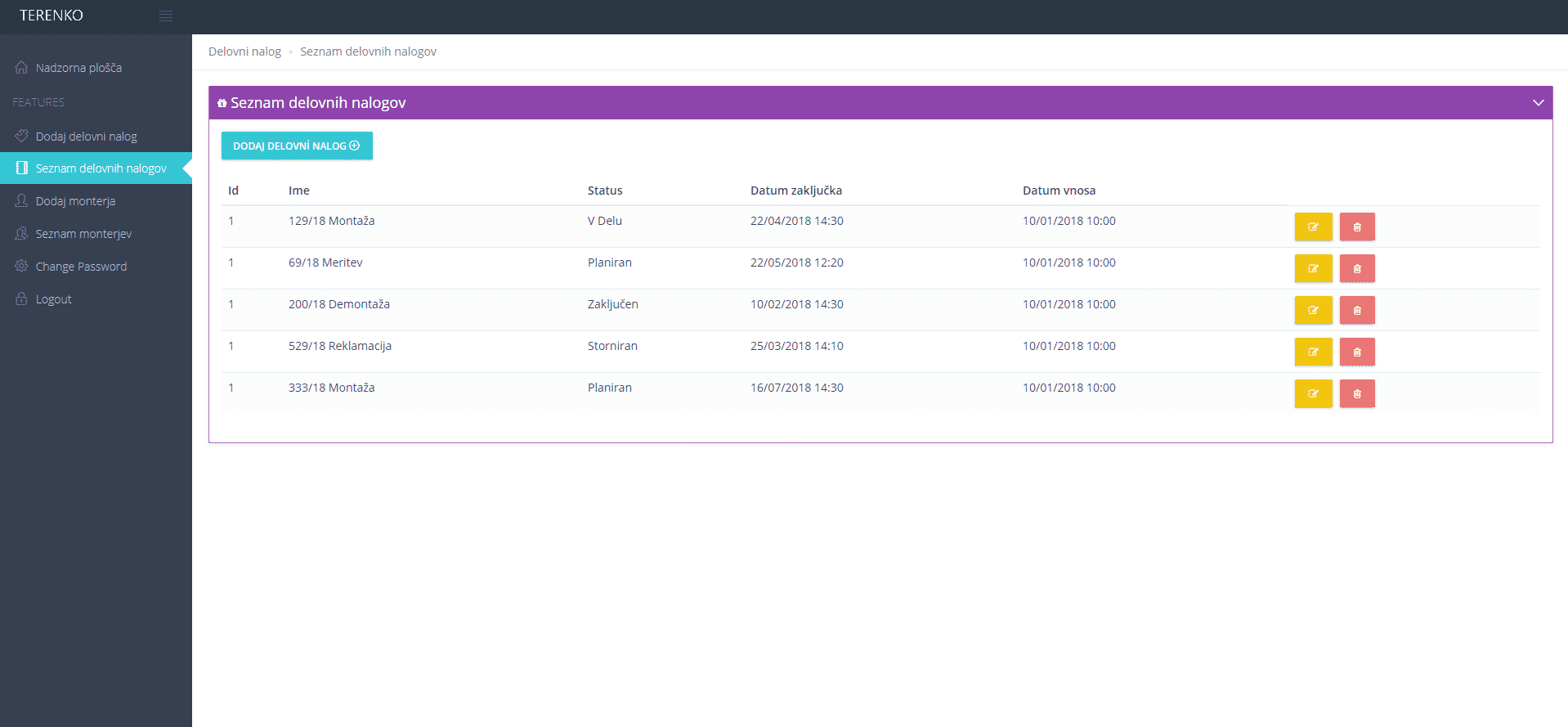Screen dimensions: 1568x727
Task: Edit the 333/18 Montaža entry
Action: coord(1313,393)
